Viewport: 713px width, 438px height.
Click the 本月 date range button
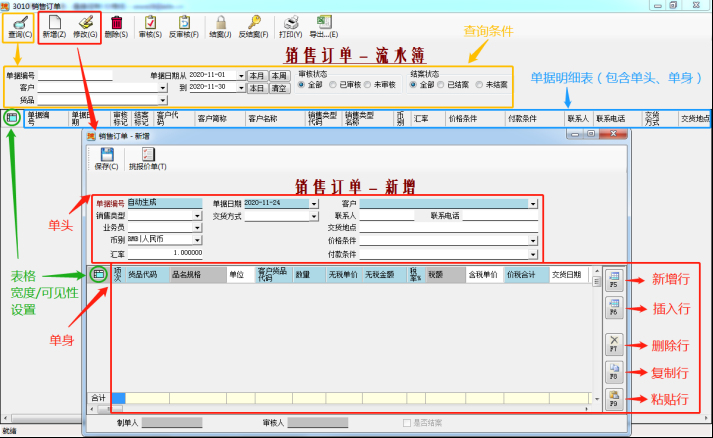[256, 75]
